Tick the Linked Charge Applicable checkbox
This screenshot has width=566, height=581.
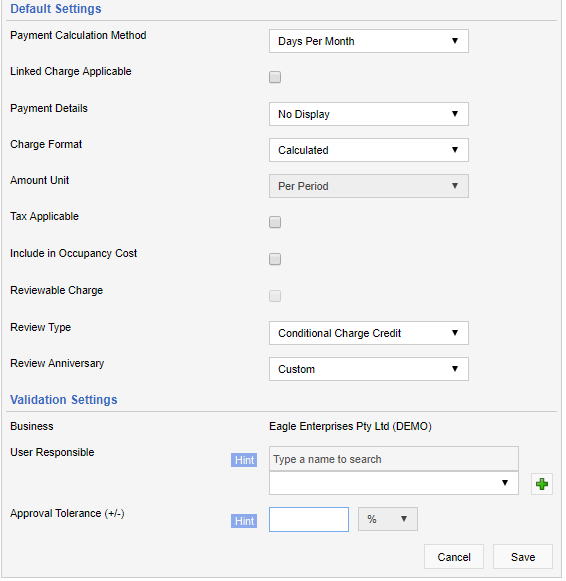pyautogui.click(x=276, y=77)
